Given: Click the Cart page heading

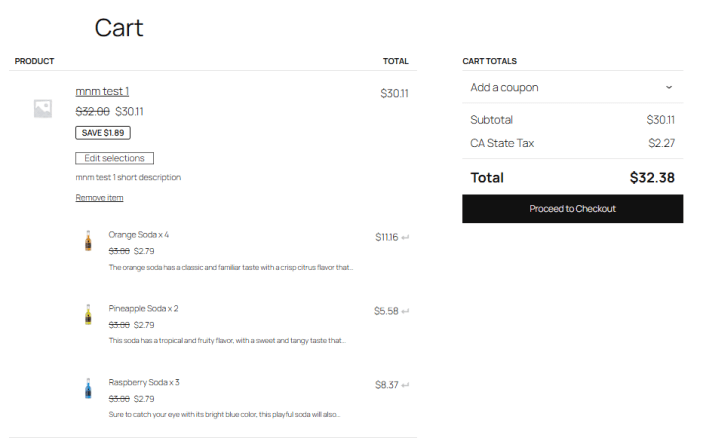Looking at the screenshot, I should (119, 28).
